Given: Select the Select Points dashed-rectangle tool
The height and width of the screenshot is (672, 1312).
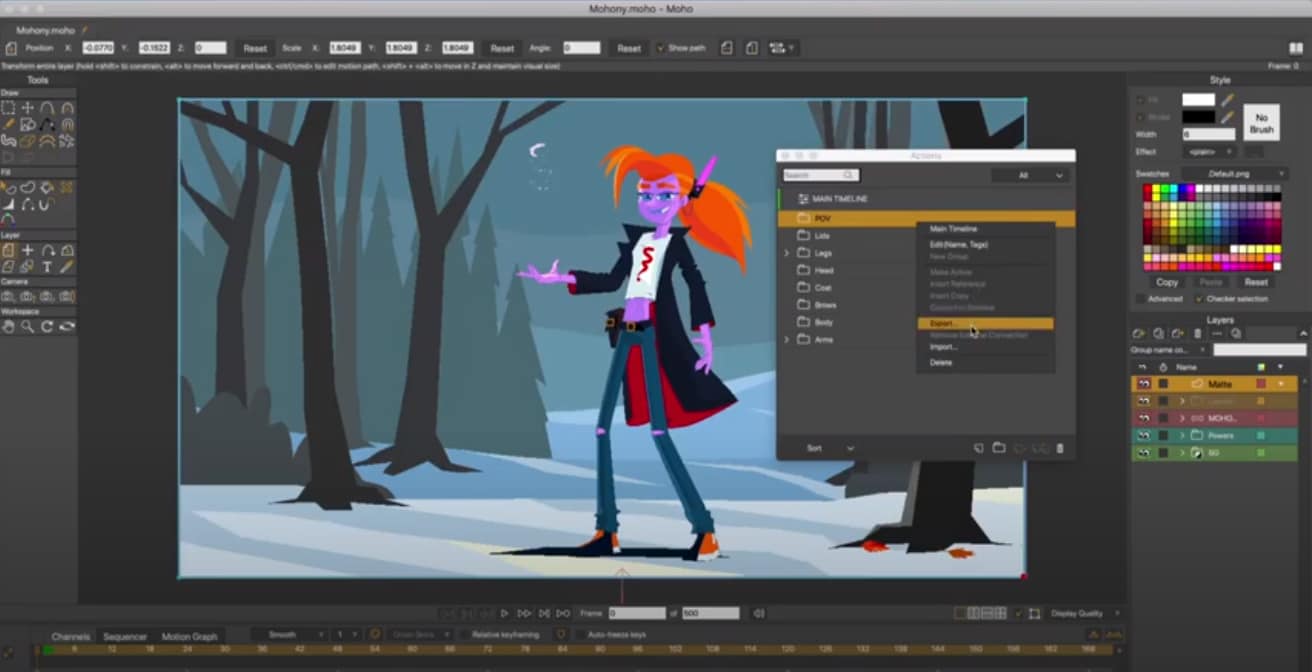Looking at the screenshot, I should click(8, 108).
